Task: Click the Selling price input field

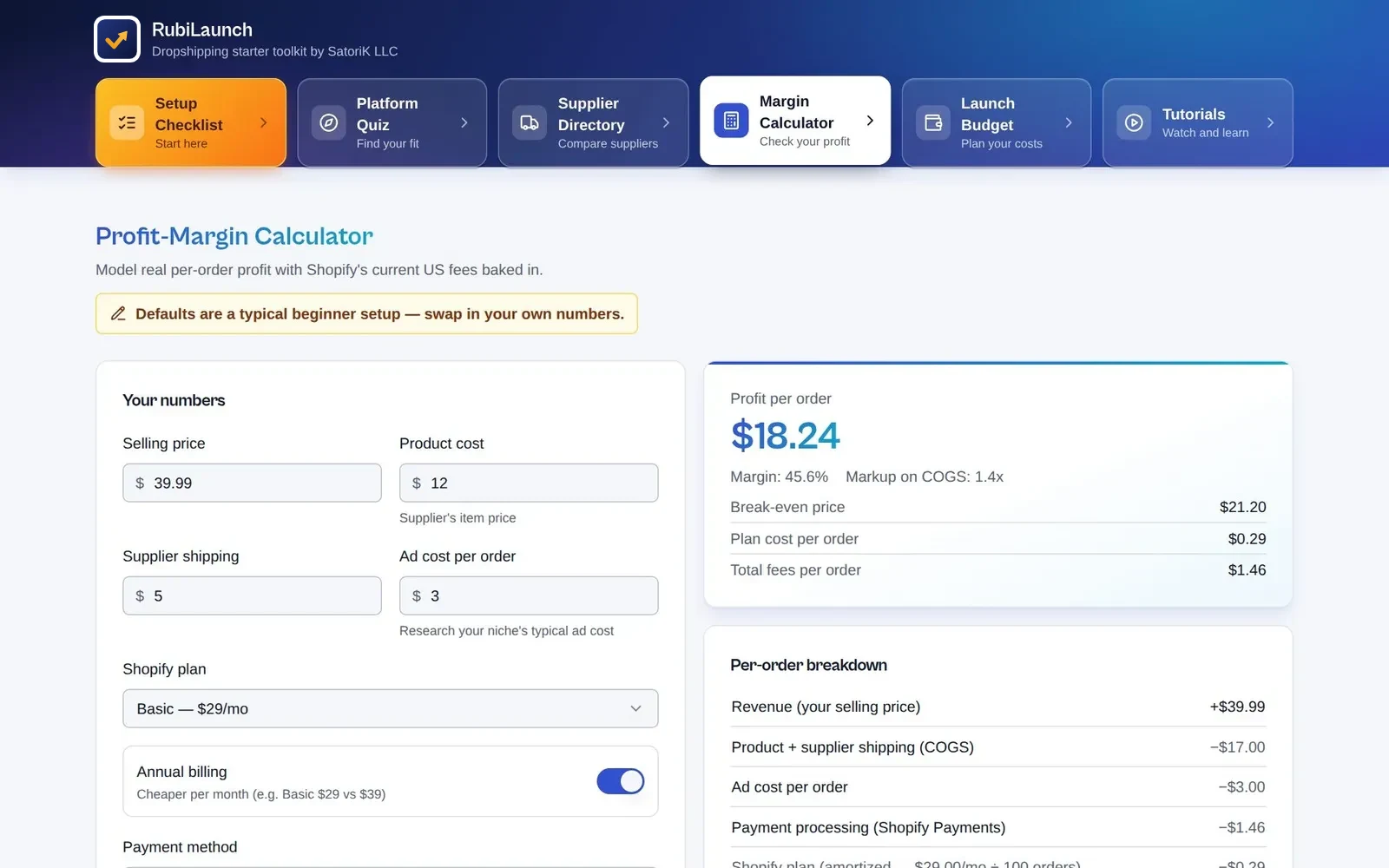Action: pos(252,483)
